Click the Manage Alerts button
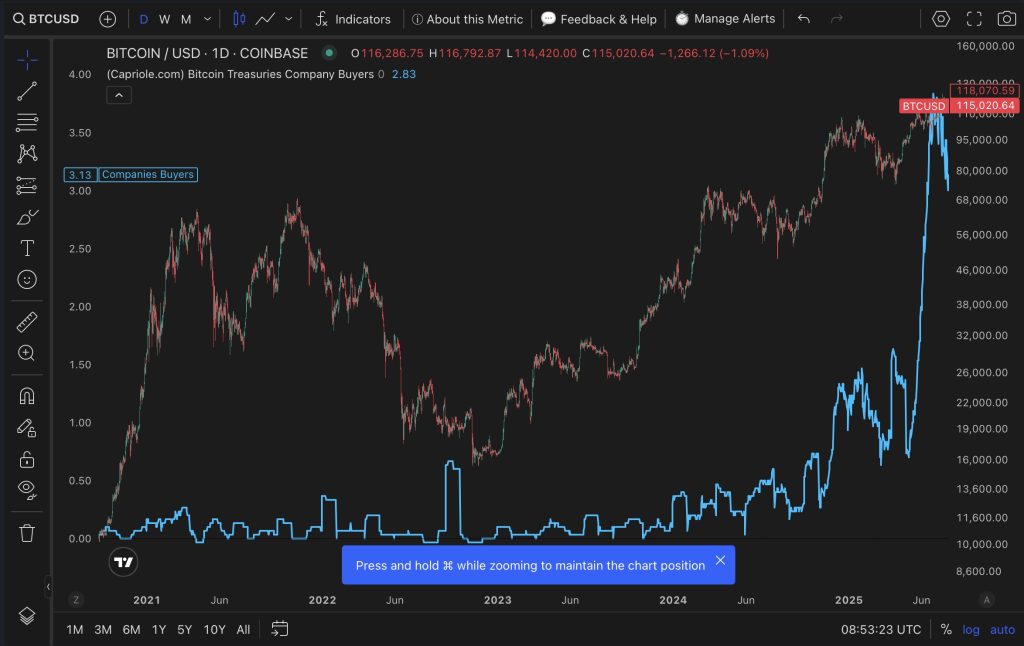1024x646 pixels. point(724,19)
